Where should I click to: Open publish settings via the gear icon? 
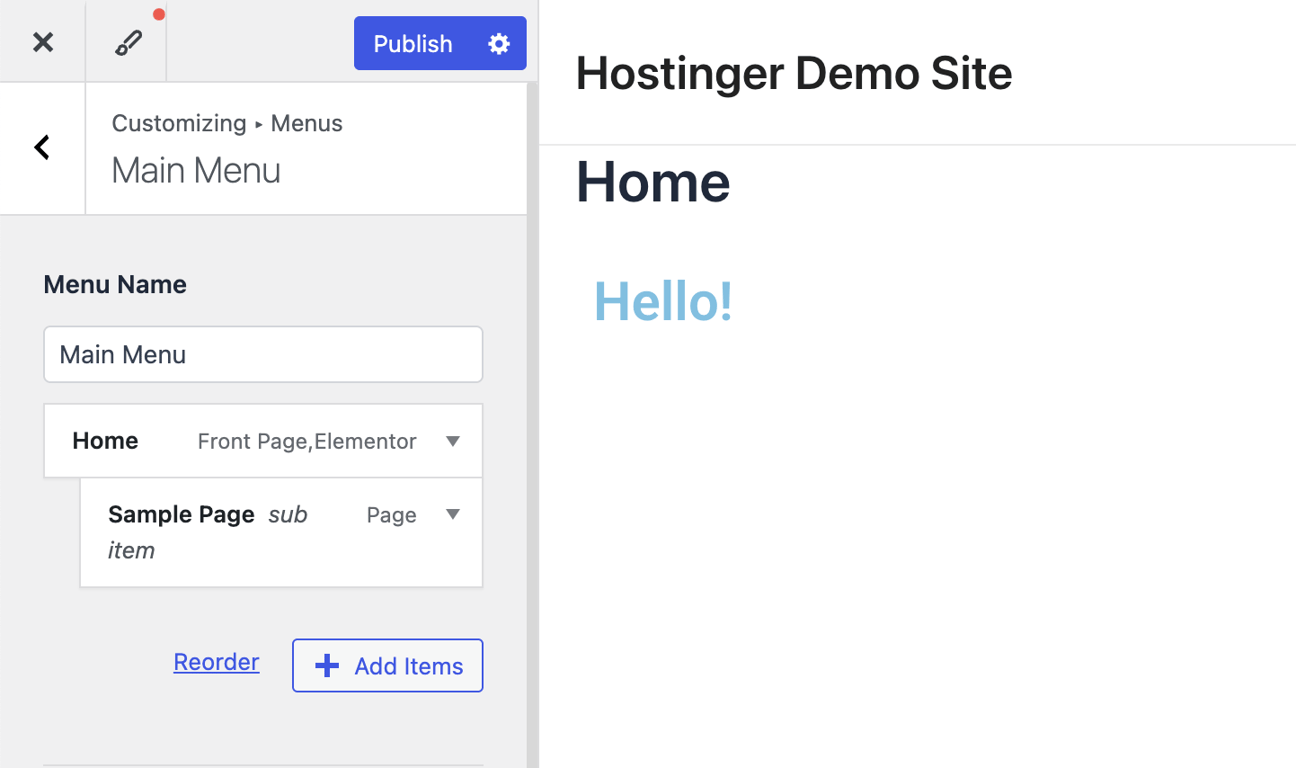498,43
